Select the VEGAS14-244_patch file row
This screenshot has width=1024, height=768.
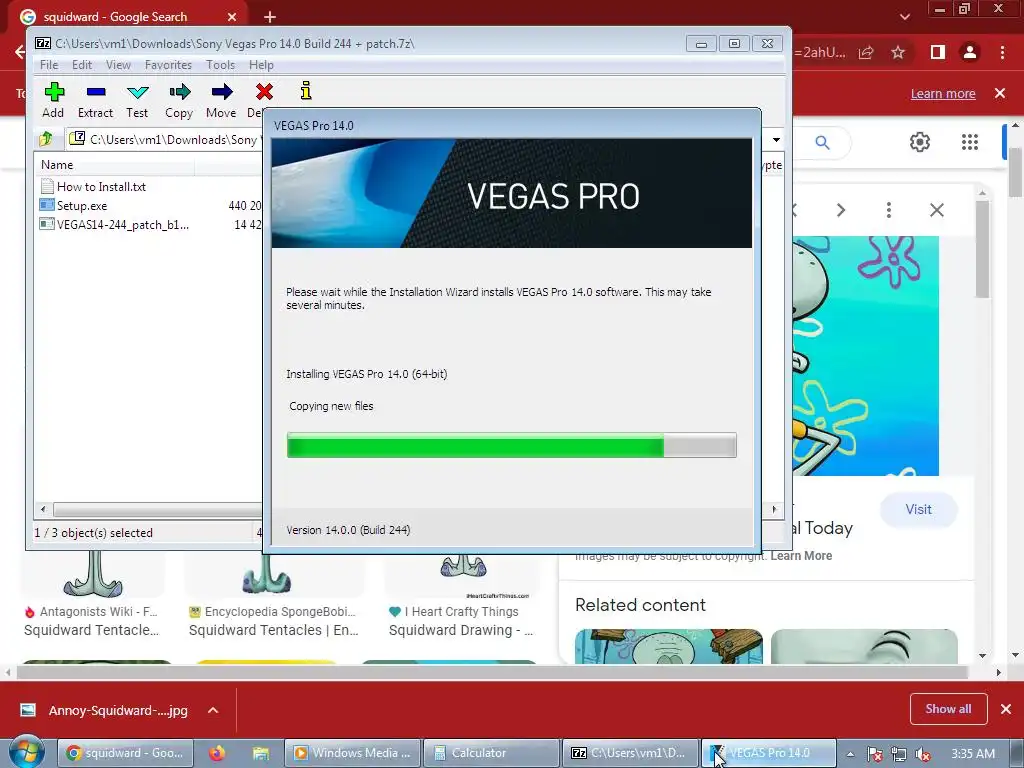coord(114,225)
